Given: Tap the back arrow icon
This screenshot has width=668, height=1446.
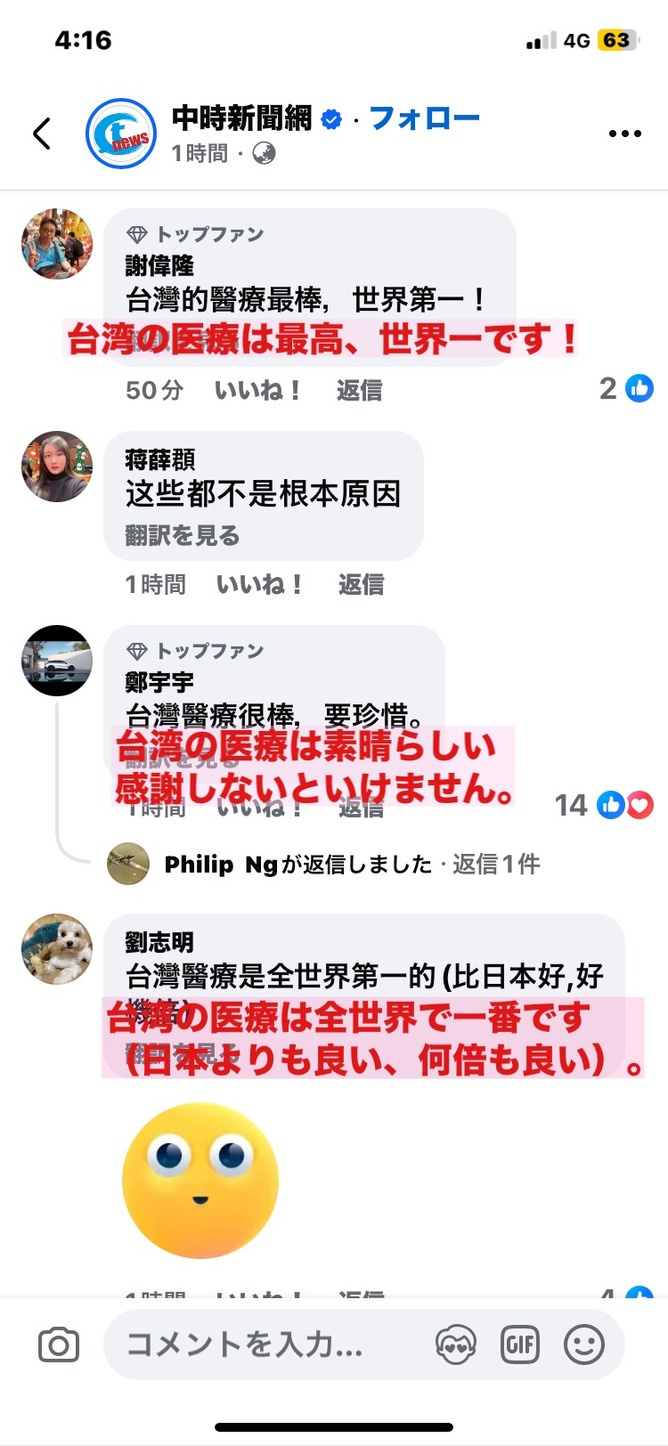Looking at the screenshot, I should (42, 134).
